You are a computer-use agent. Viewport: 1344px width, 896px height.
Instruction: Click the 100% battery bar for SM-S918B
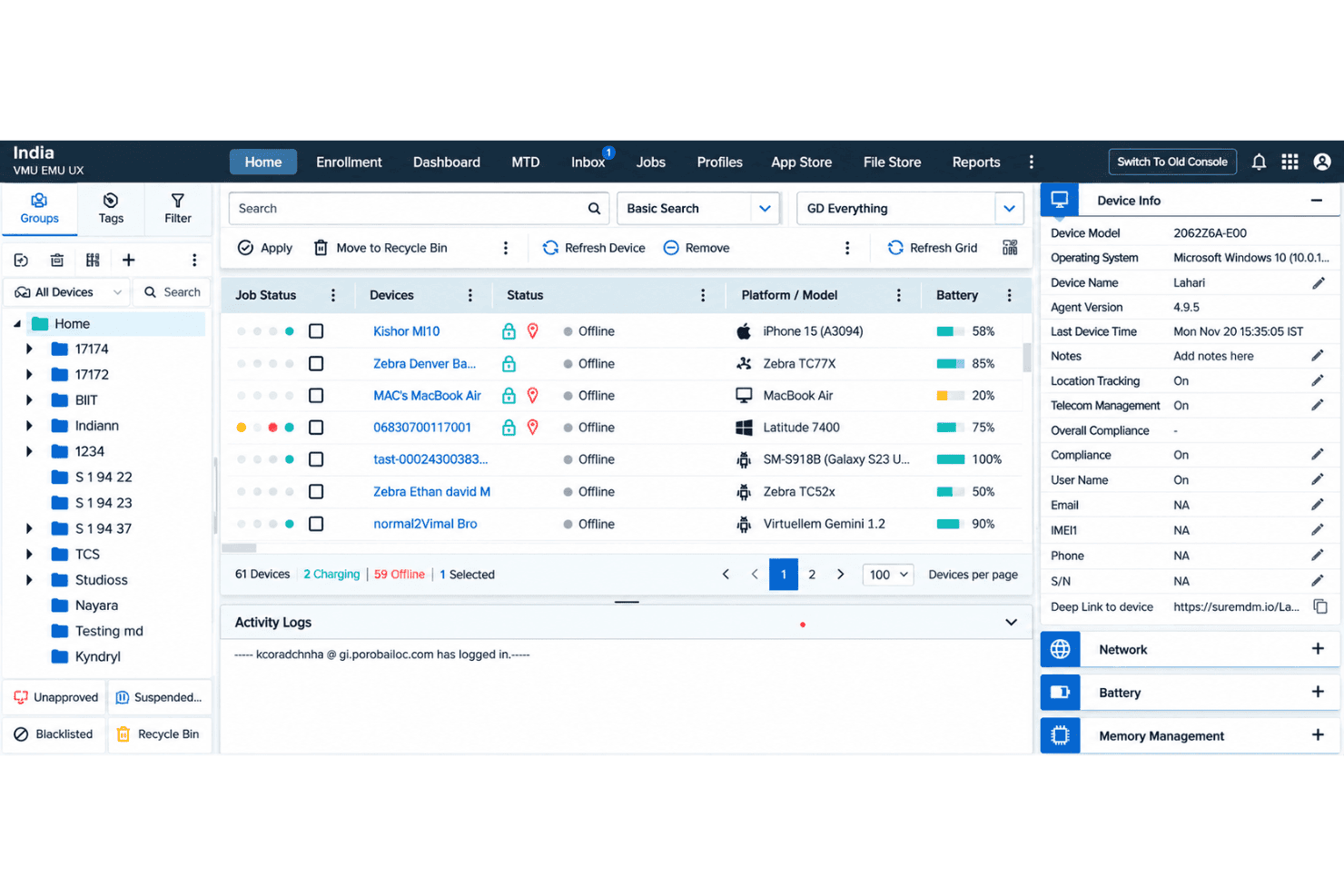click(950, 459)
